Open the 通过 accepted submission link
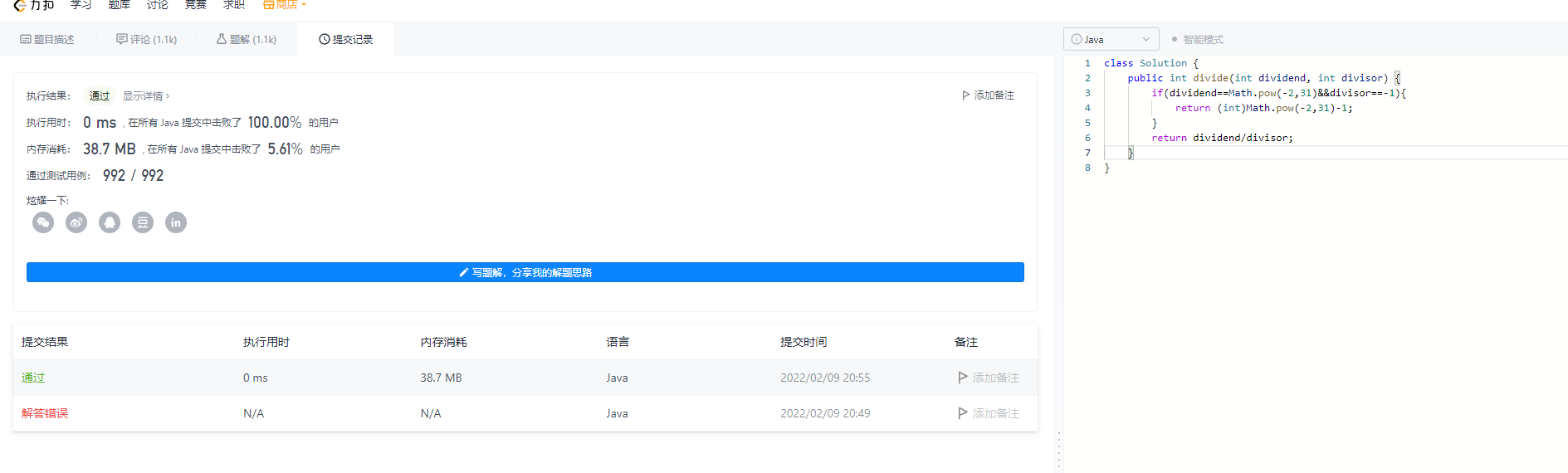 tap(33, 378)
